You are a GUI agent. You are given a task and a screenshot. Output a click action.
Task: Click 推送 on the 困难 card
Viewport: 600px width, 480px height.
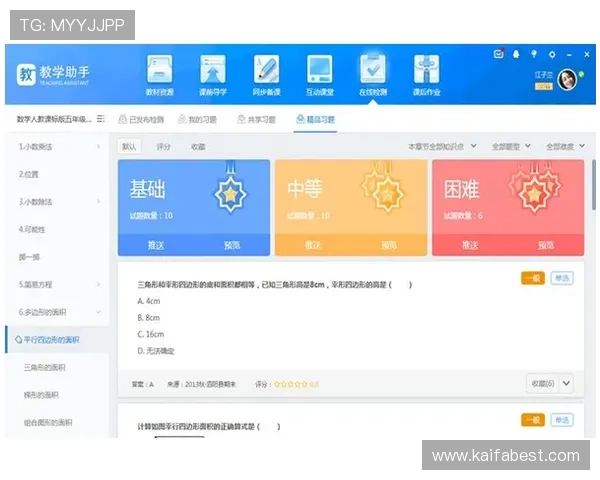tap(470, 245)
